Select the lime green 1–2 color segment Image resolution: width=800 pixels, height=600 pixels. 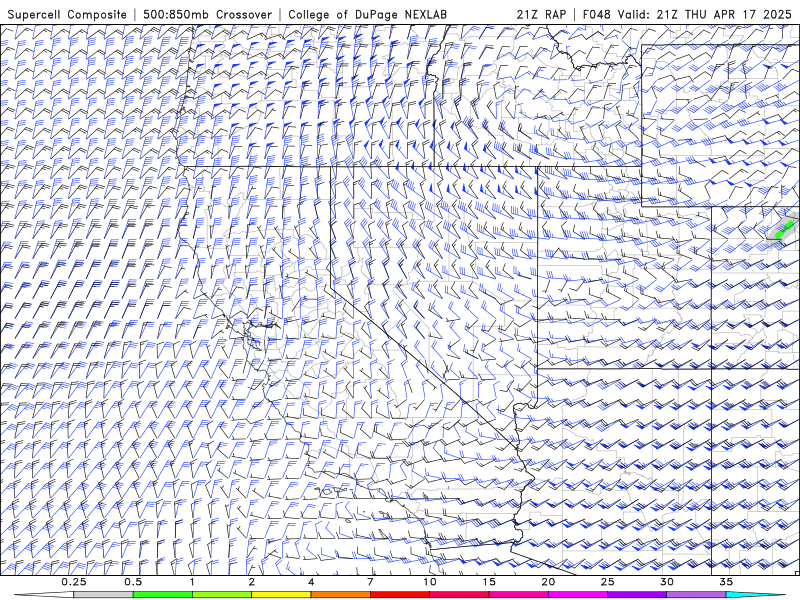click(222, 595)
